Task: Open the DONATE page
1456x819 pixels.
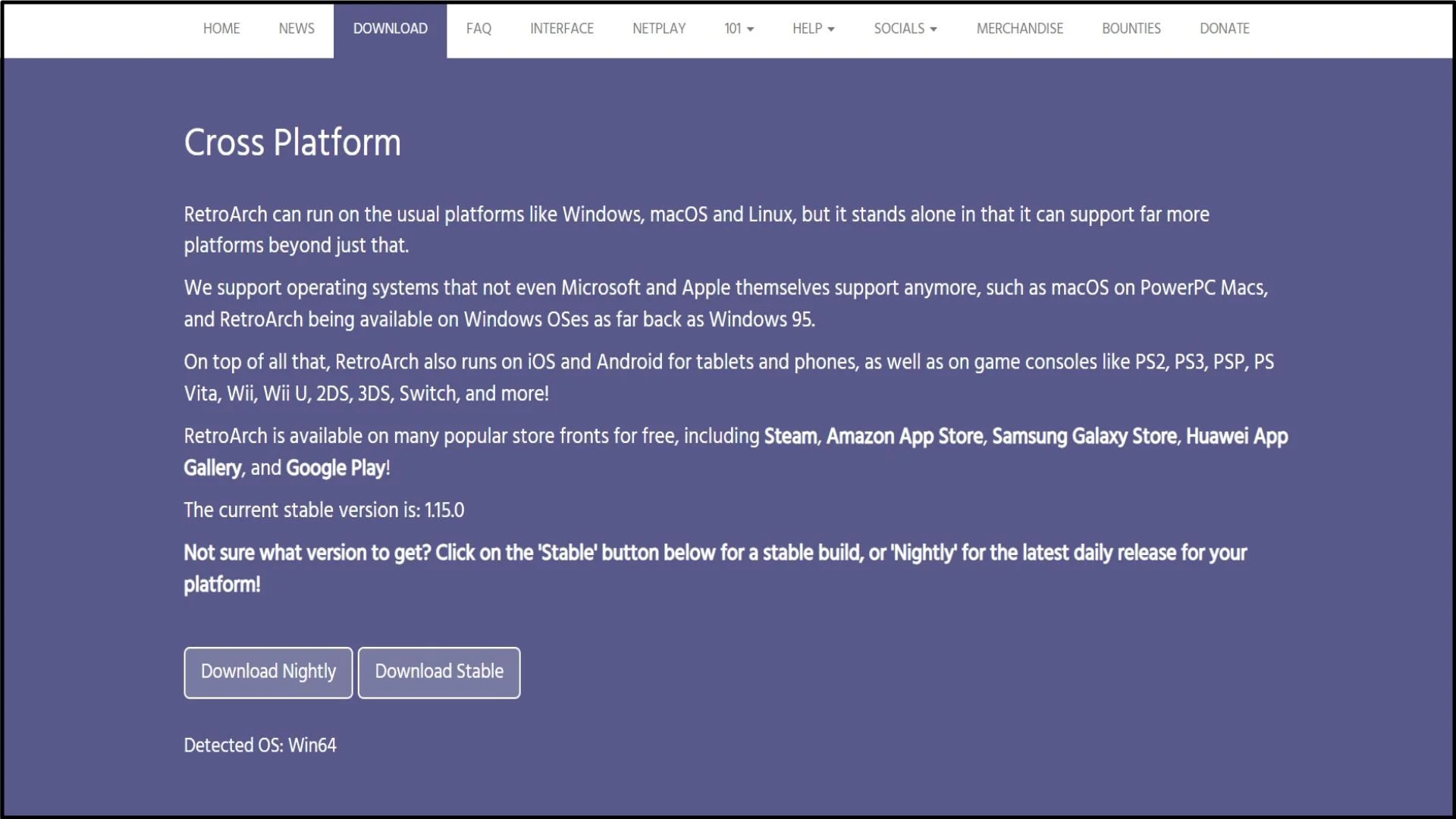Action: click(x=1224, y=29)
